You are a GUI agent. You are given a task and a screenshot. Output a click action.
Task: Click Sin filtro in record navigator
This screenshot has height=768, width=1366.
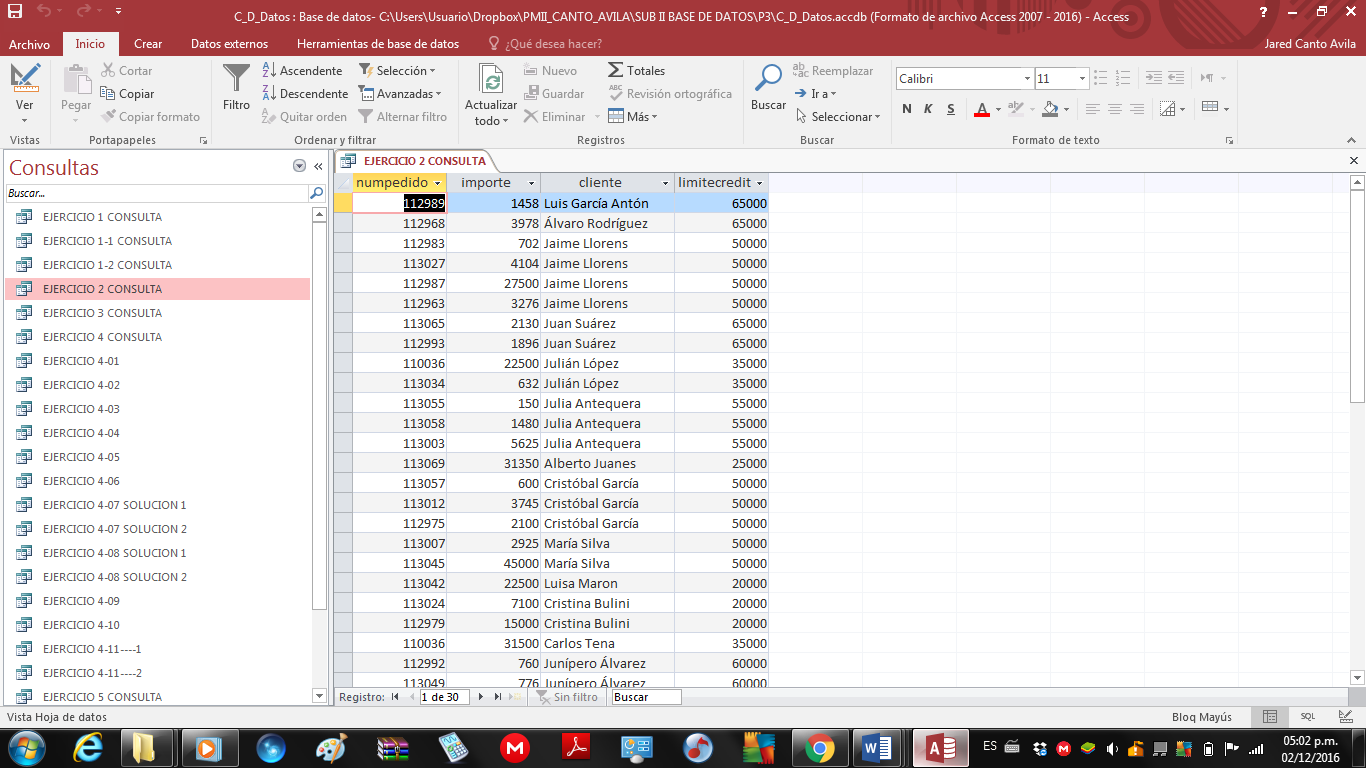567,697
